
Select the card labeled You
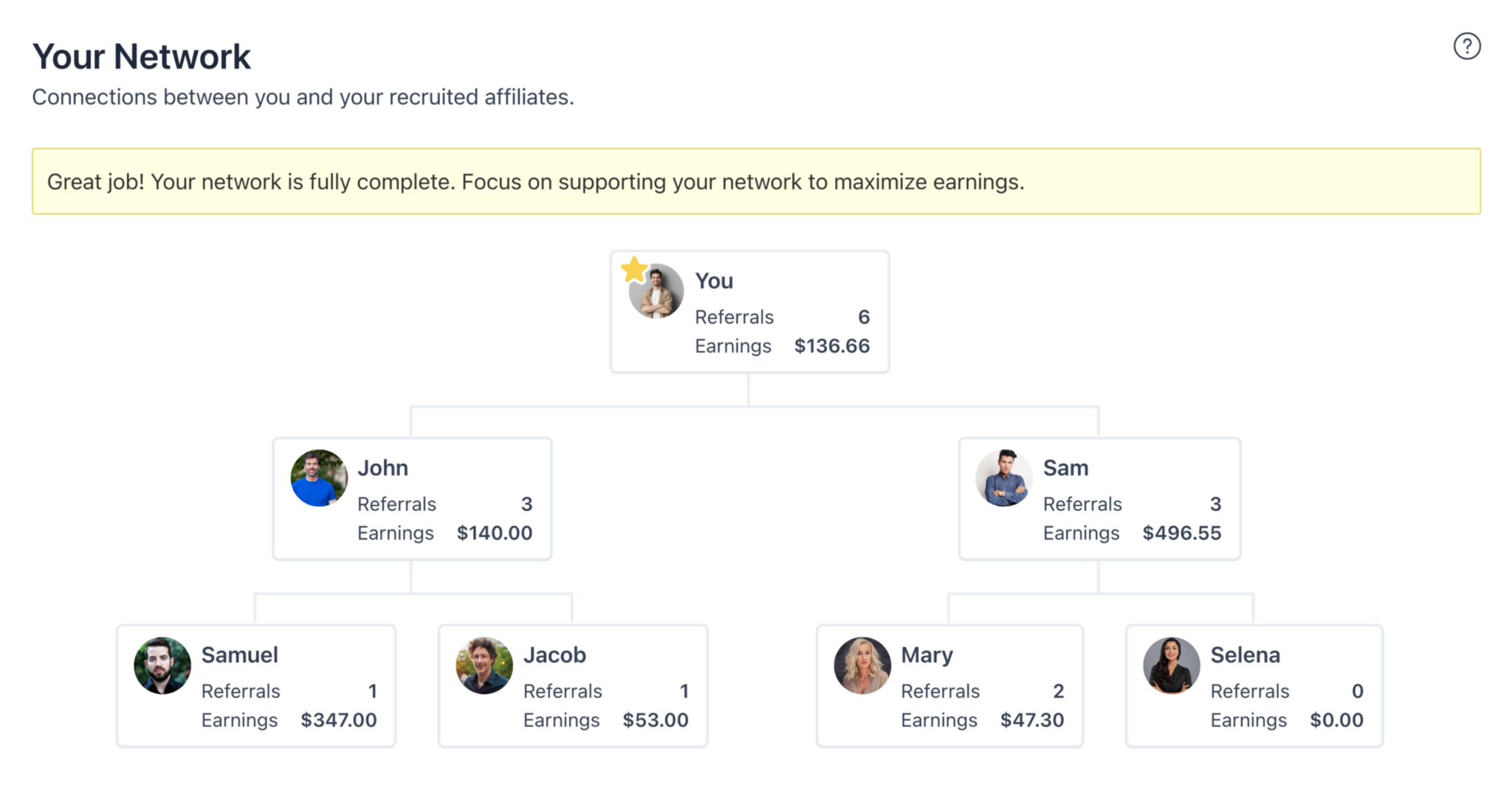[x=749, y=311]
